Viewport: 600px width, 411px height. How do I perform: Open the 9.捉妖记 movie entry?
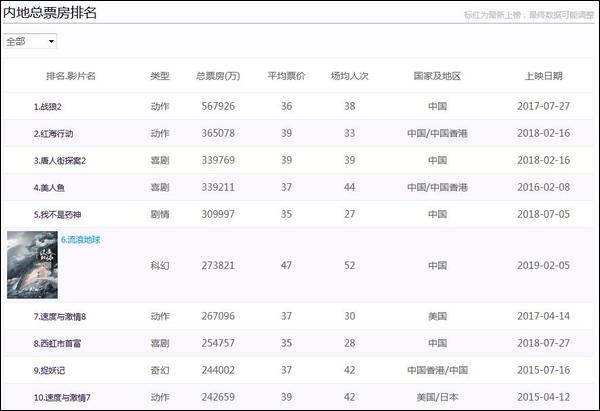tap(49, 371)
